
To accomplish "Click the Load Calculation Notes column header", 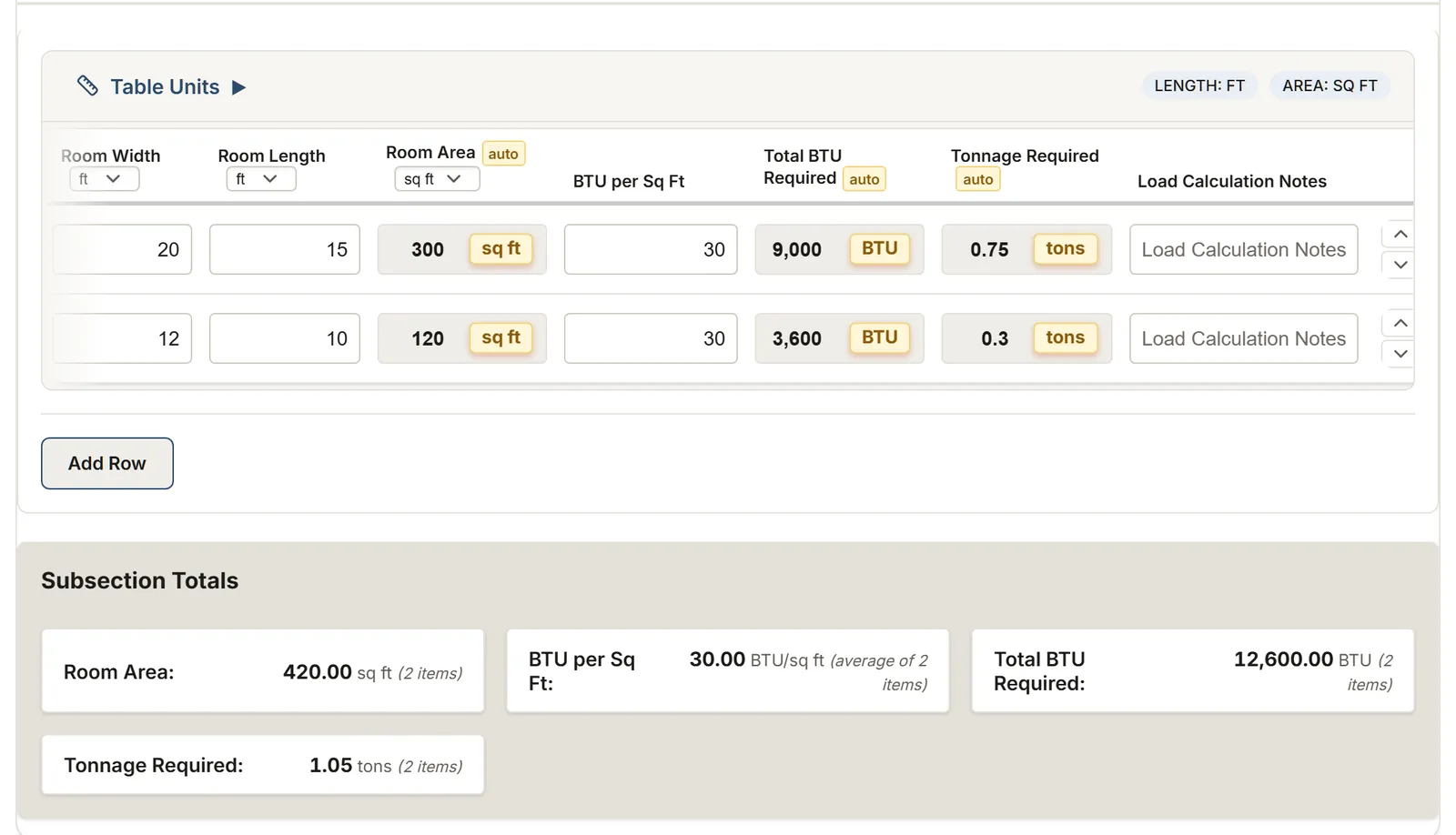I will click(x=1232, y=181).
